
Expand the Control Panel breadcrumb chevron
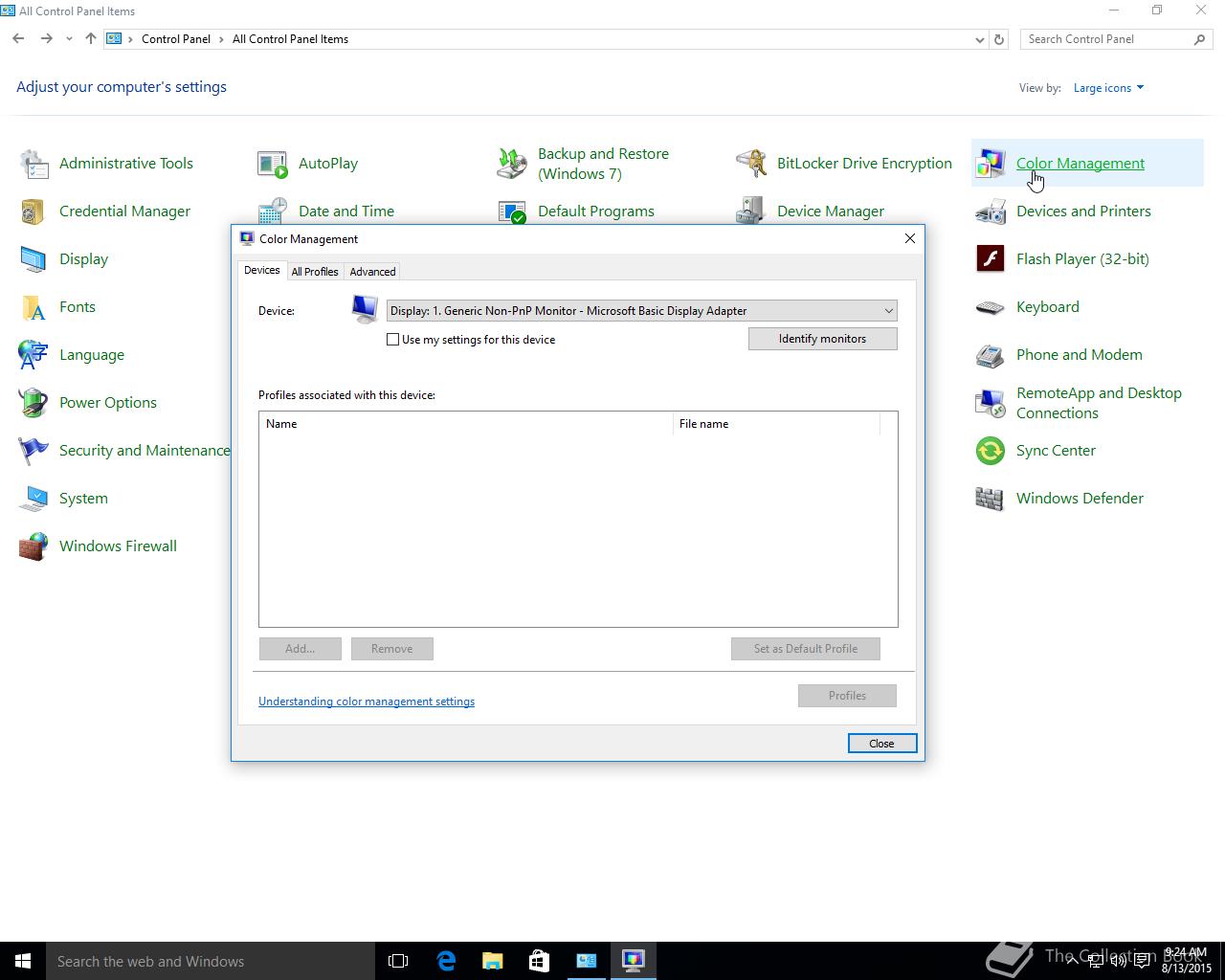pos(222,39)
